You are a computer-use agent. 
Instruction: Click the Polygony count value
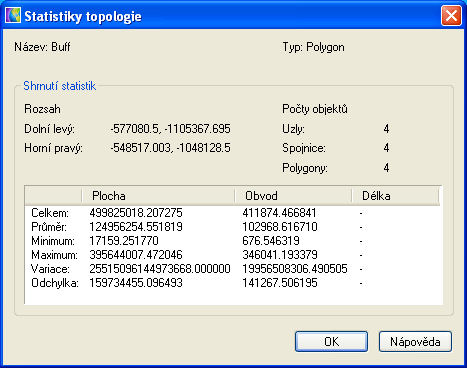(x=386, y=167)
